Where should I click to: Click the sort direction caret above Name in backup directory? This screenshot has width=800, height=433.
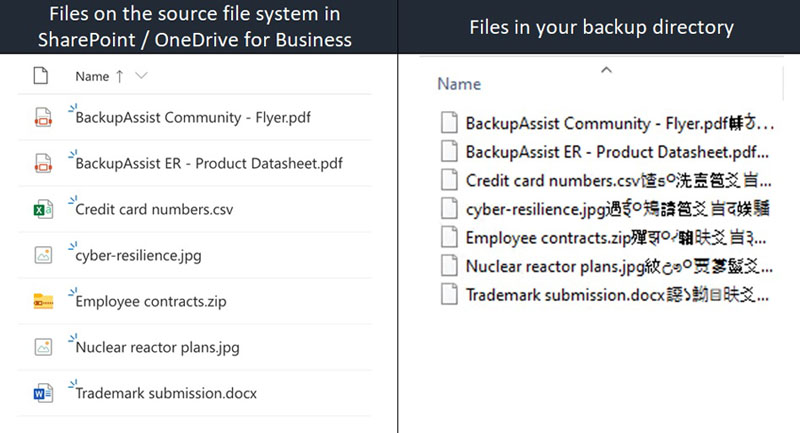click(606, 70)
